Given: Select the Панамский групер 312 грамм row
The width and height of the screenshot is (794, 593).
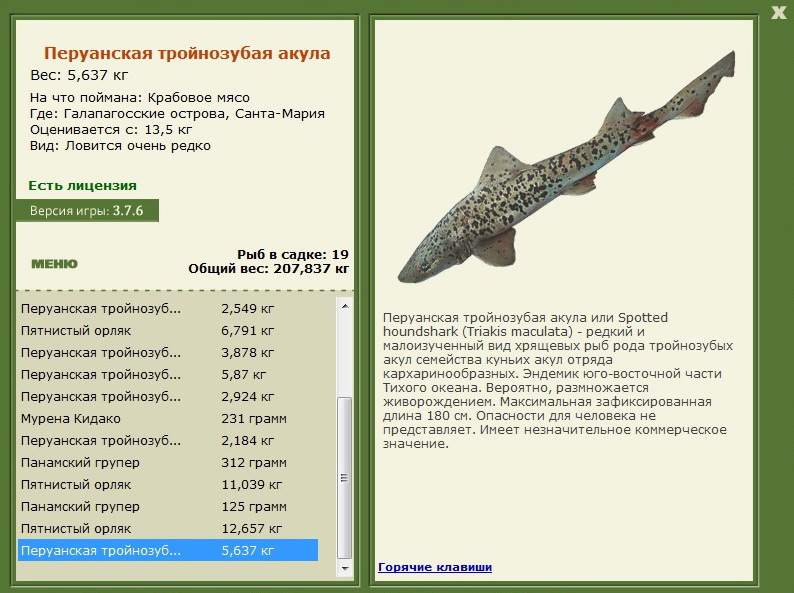Looking at the screenshot, I should 168,462.
